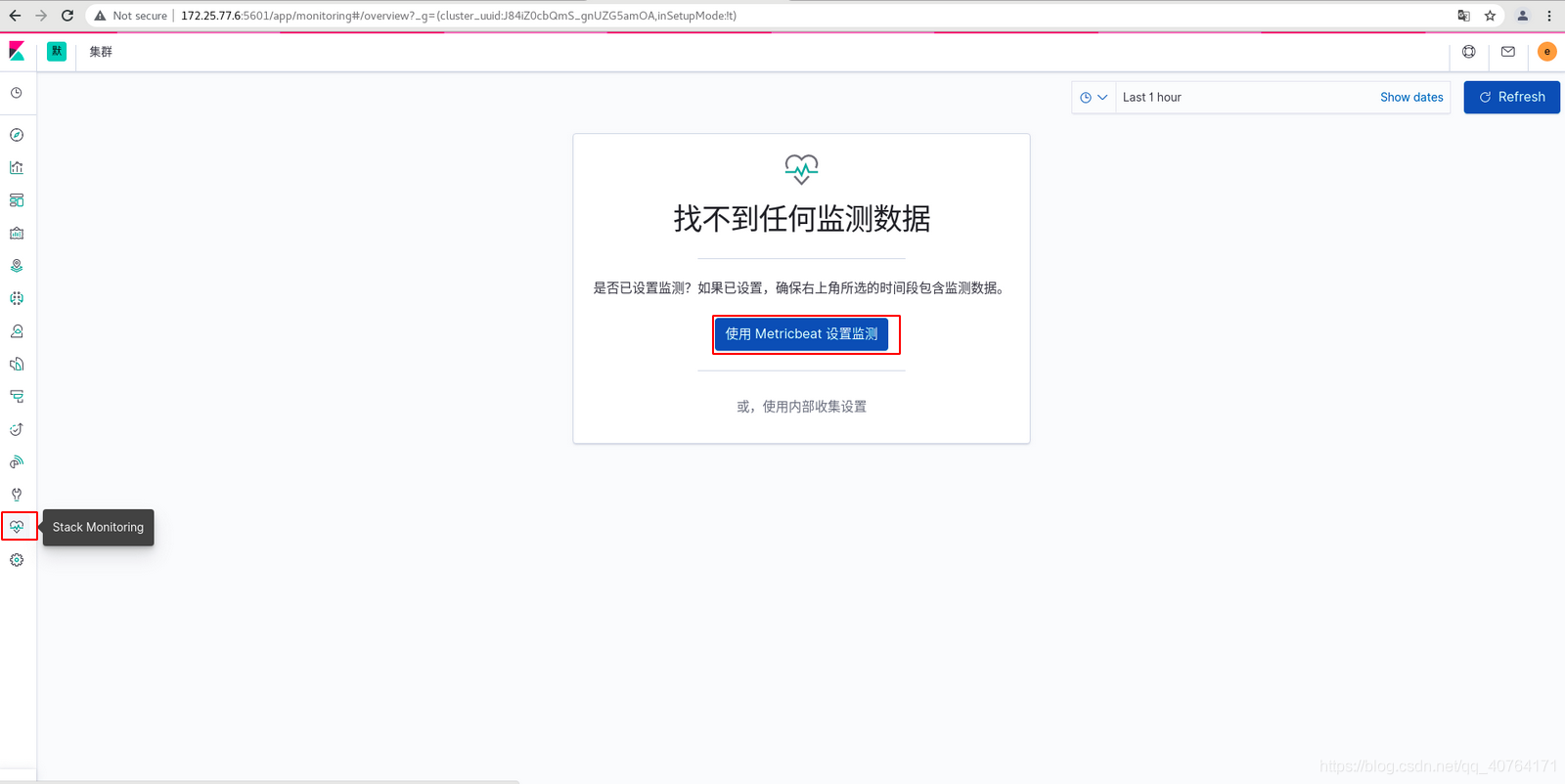Click the browser Forward arrow
This screenshot has width=1565, height=784.
[x=41, y=16]
